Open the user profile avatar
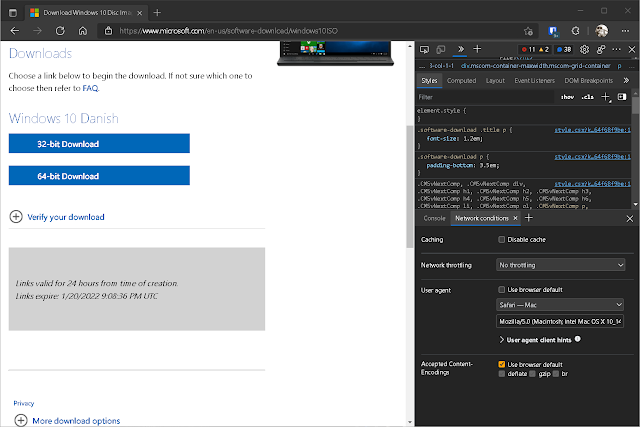 [x=602, y=31]
